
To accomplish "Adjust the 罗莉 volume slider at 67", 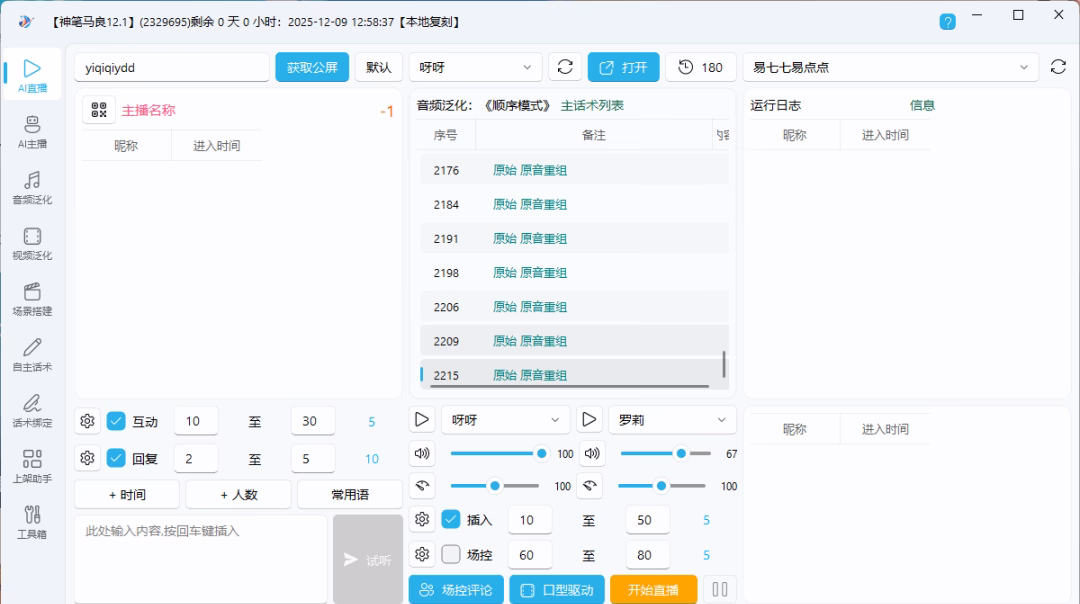I will (x=680, y=453).
